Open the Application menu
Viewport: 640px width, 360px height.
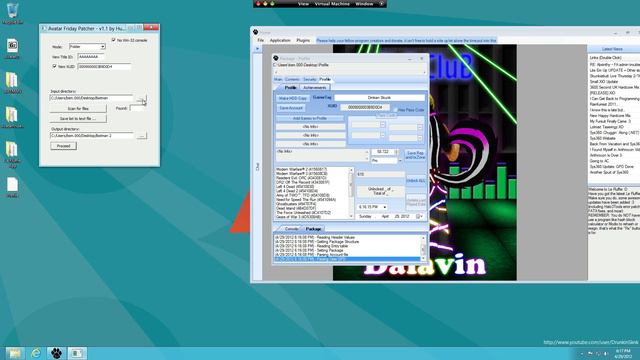pos(280,40)
